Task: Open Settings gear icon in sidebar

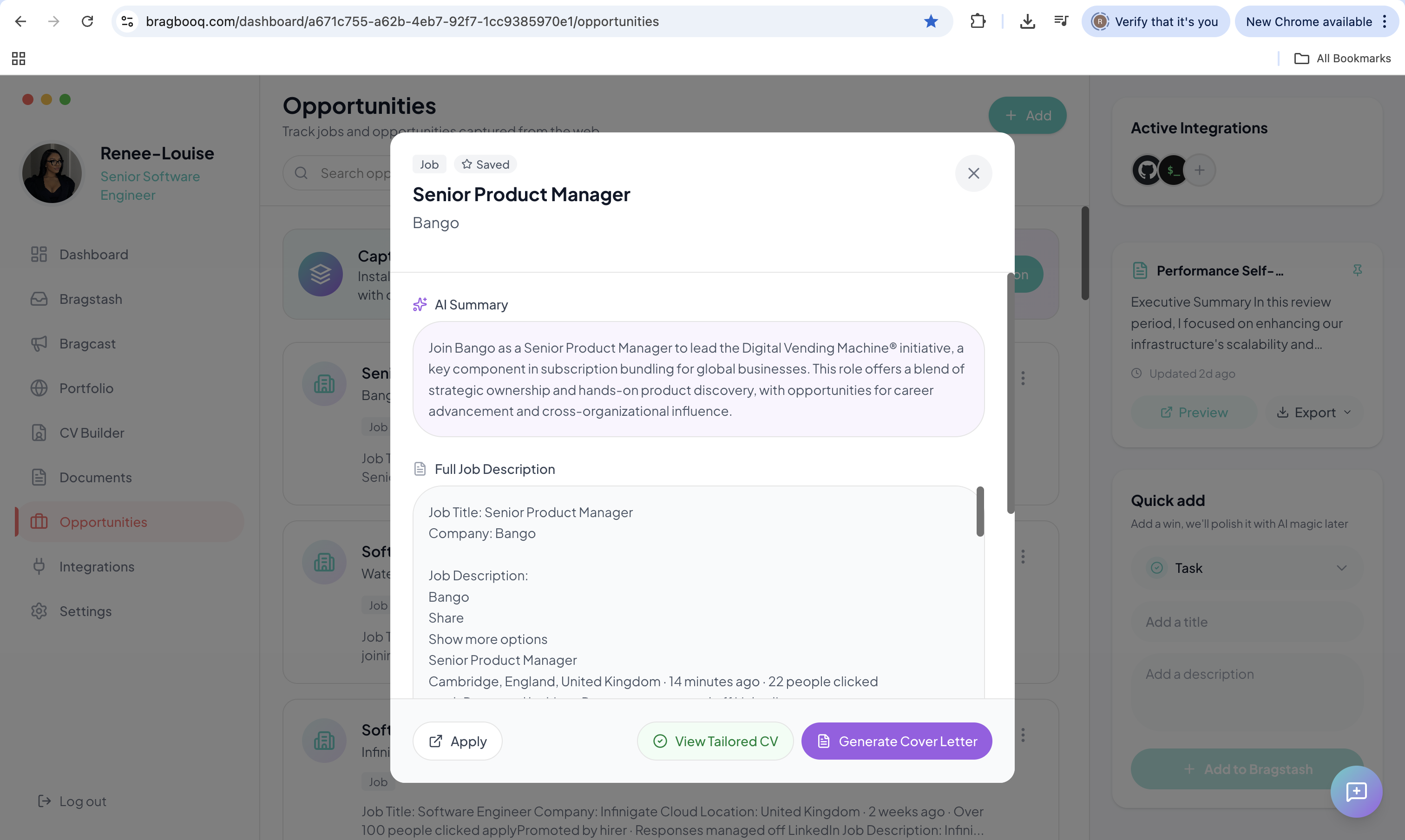Action: pyautogui.click(x=39, y=611)
